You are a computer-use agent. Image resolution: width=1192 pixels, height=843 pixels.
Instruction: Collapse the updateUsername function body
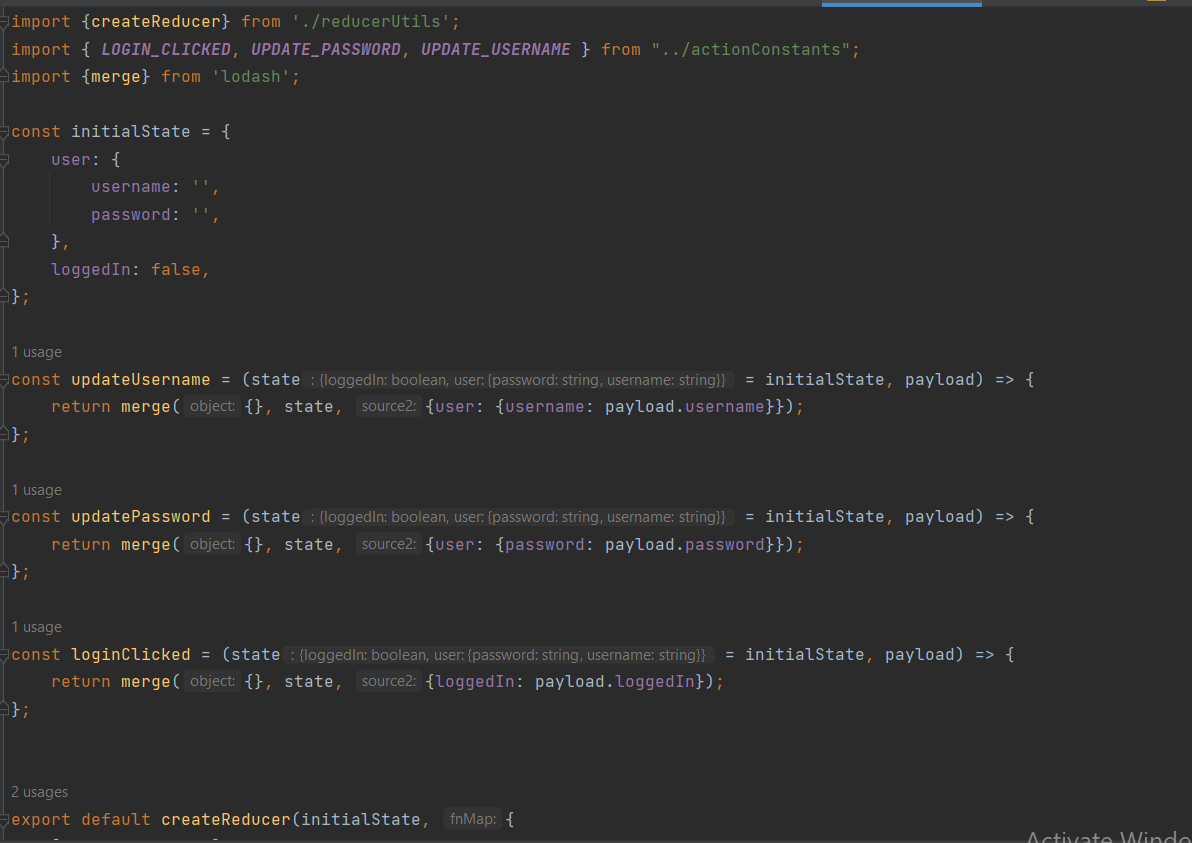point(4,379)
